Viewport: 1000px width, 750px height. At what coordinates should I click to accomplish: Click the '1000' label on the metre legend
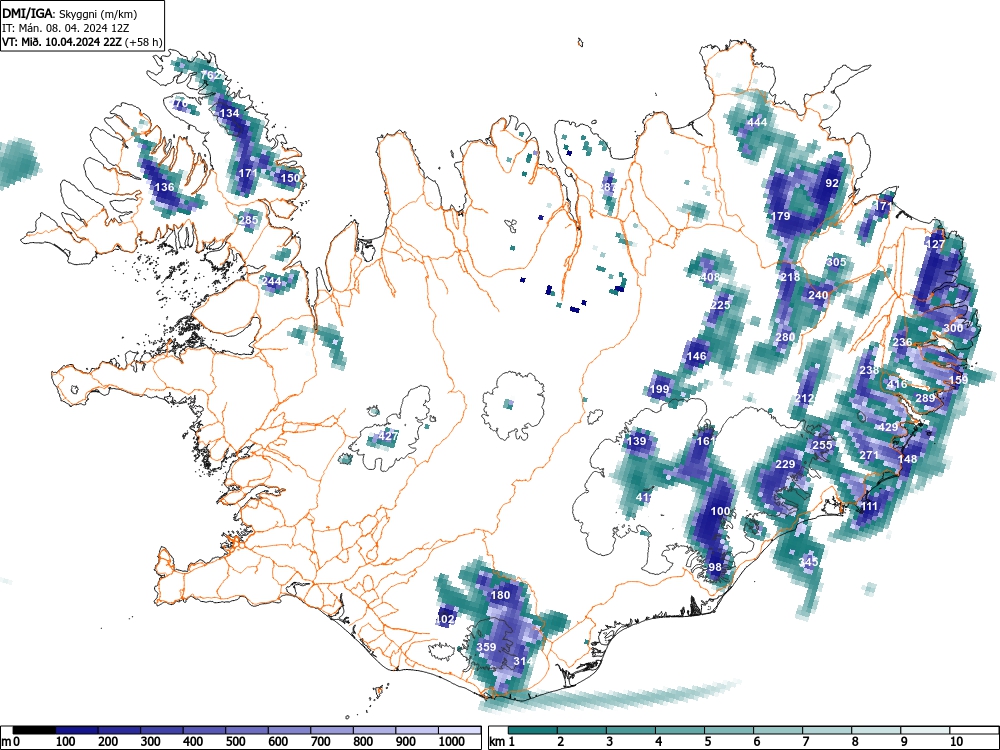point(452,742)
